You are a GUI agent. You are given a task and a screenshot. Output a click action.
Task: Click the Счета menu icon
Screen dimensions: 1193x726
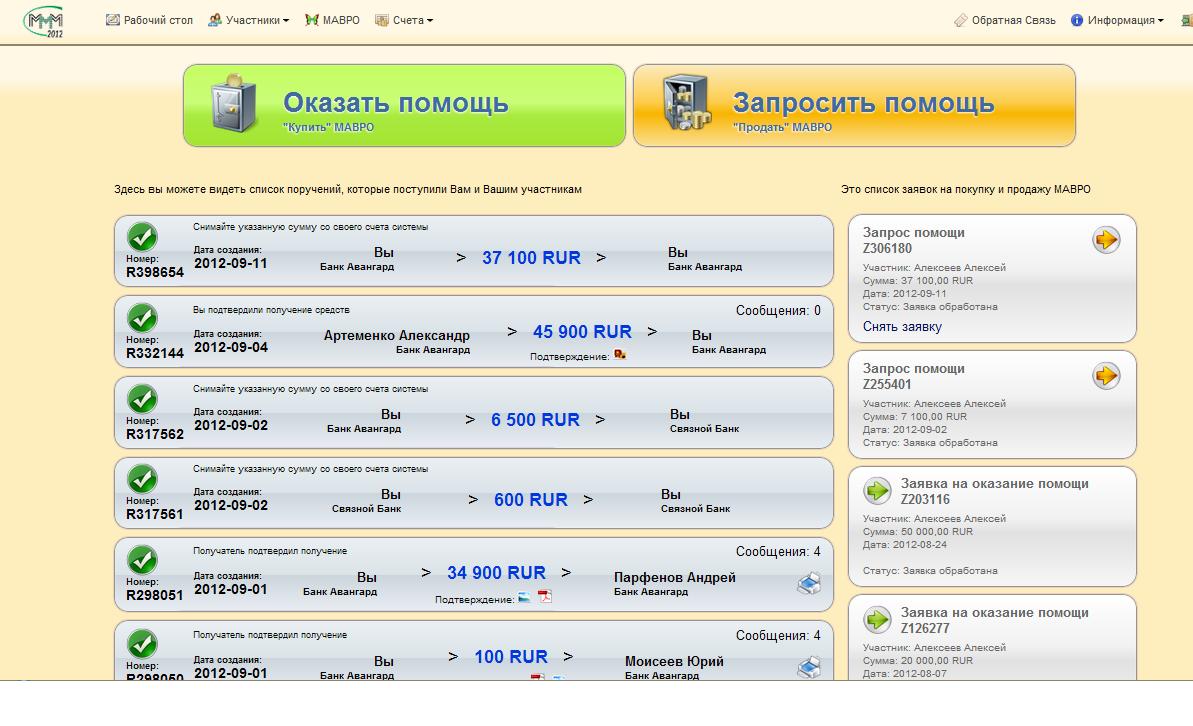click(x=382, y=21)
